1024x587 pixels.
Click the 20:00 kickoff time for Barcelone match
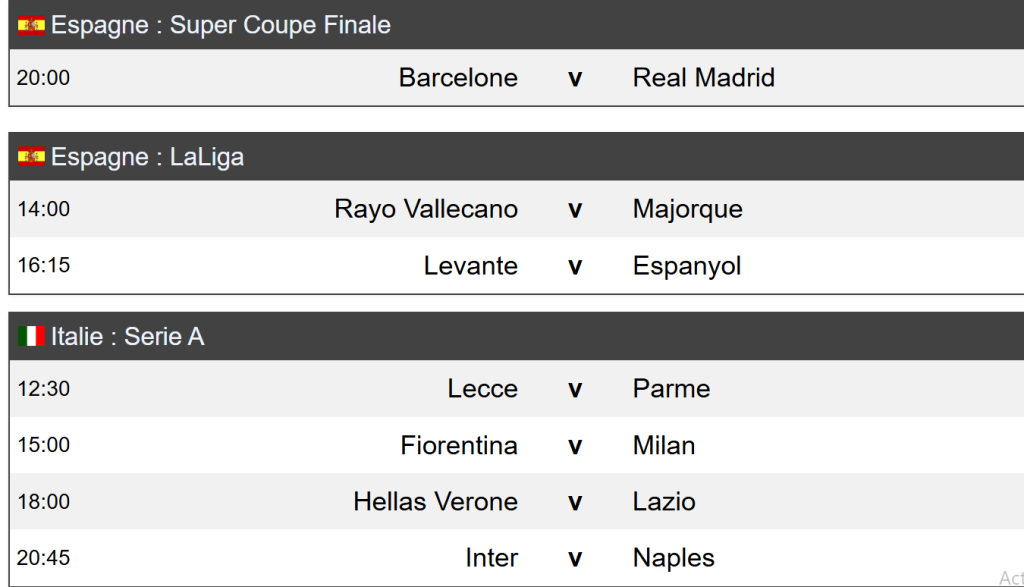pyautogui.click(x=44, y=78)
